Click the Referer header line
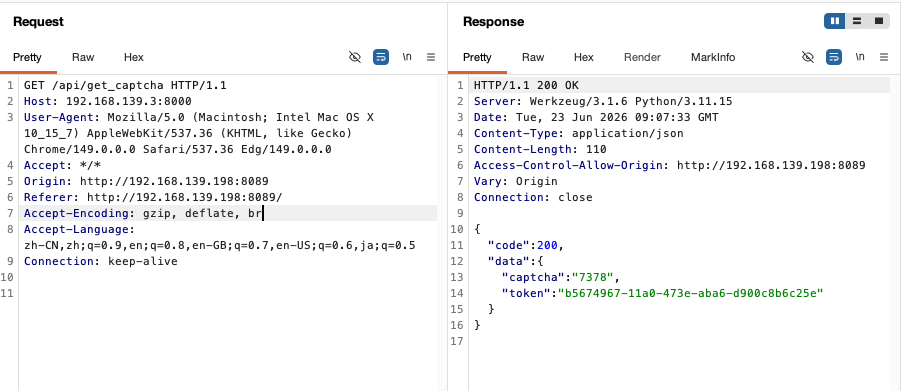The height and width of the screenshot is (391, 901). [153, 197]
